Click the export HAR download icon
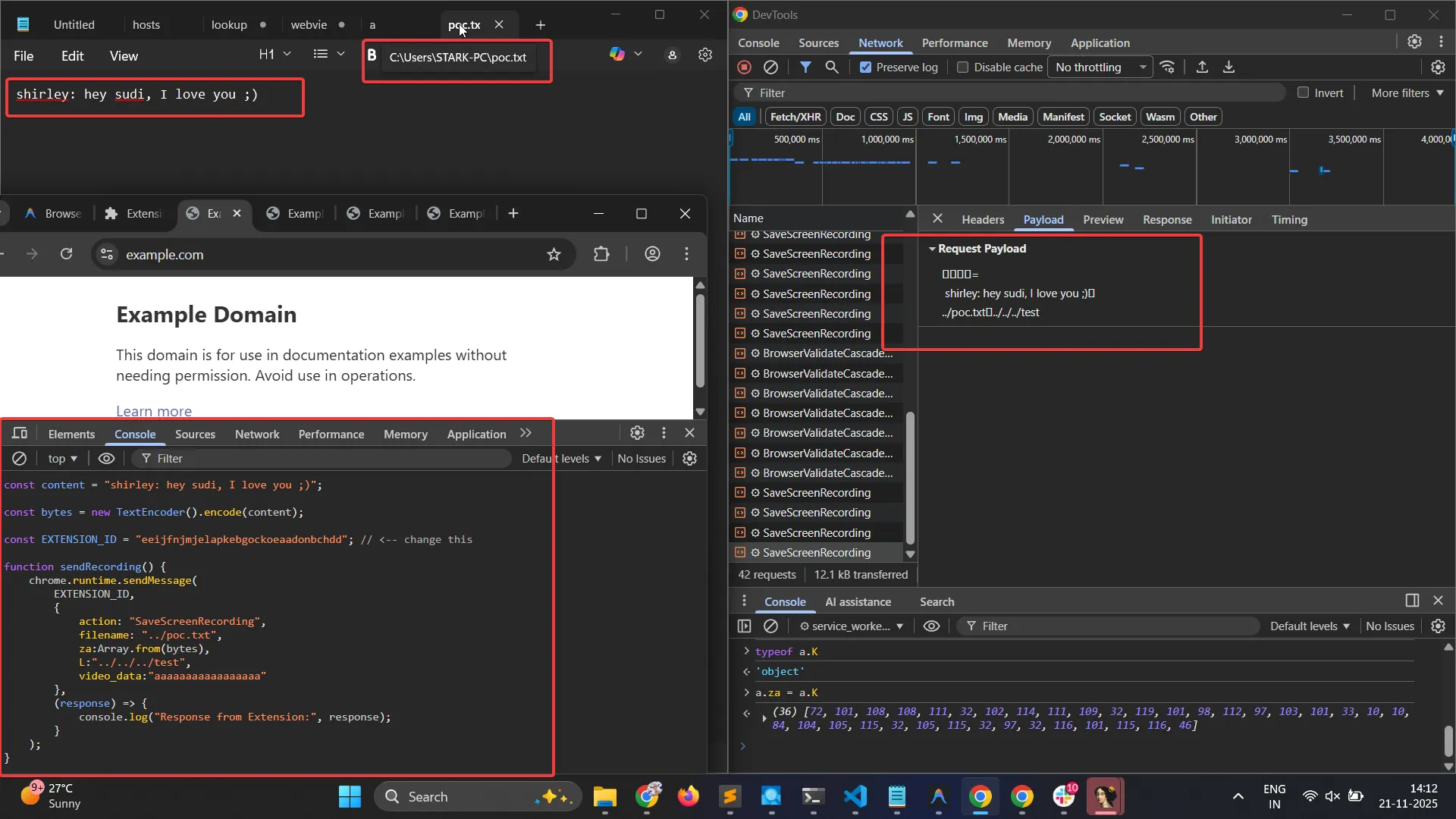Image resolution: width=1456 pixels, height=819 pixels. [1228, 67]
